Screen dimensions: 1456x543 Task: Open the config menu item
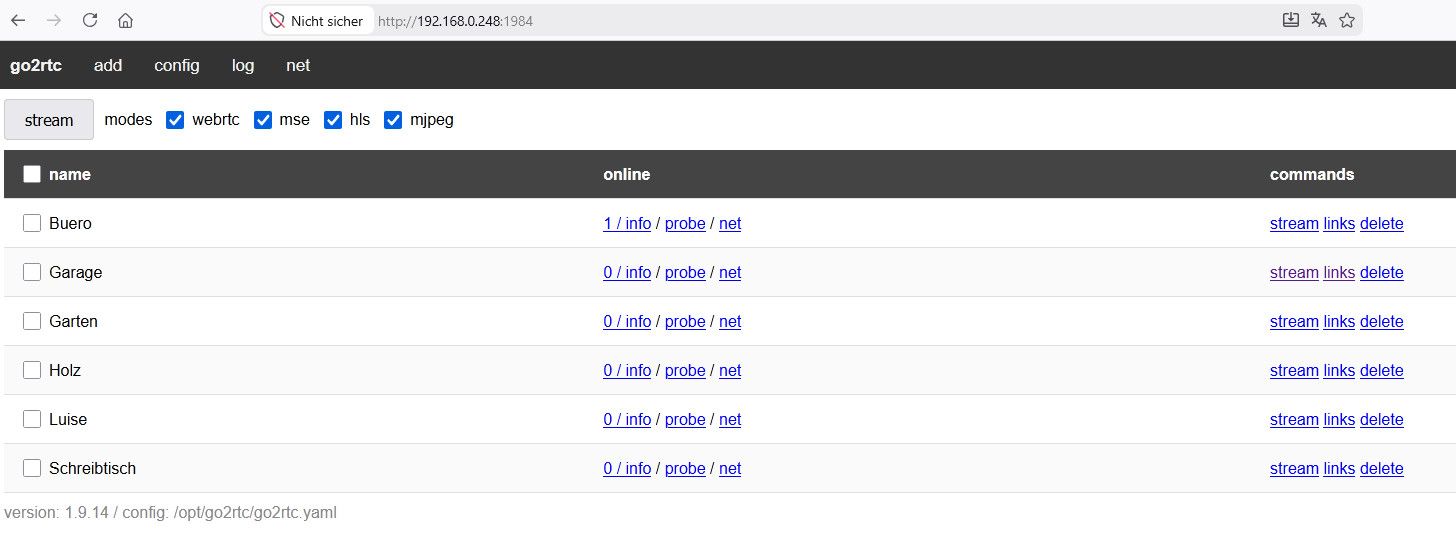177,65
